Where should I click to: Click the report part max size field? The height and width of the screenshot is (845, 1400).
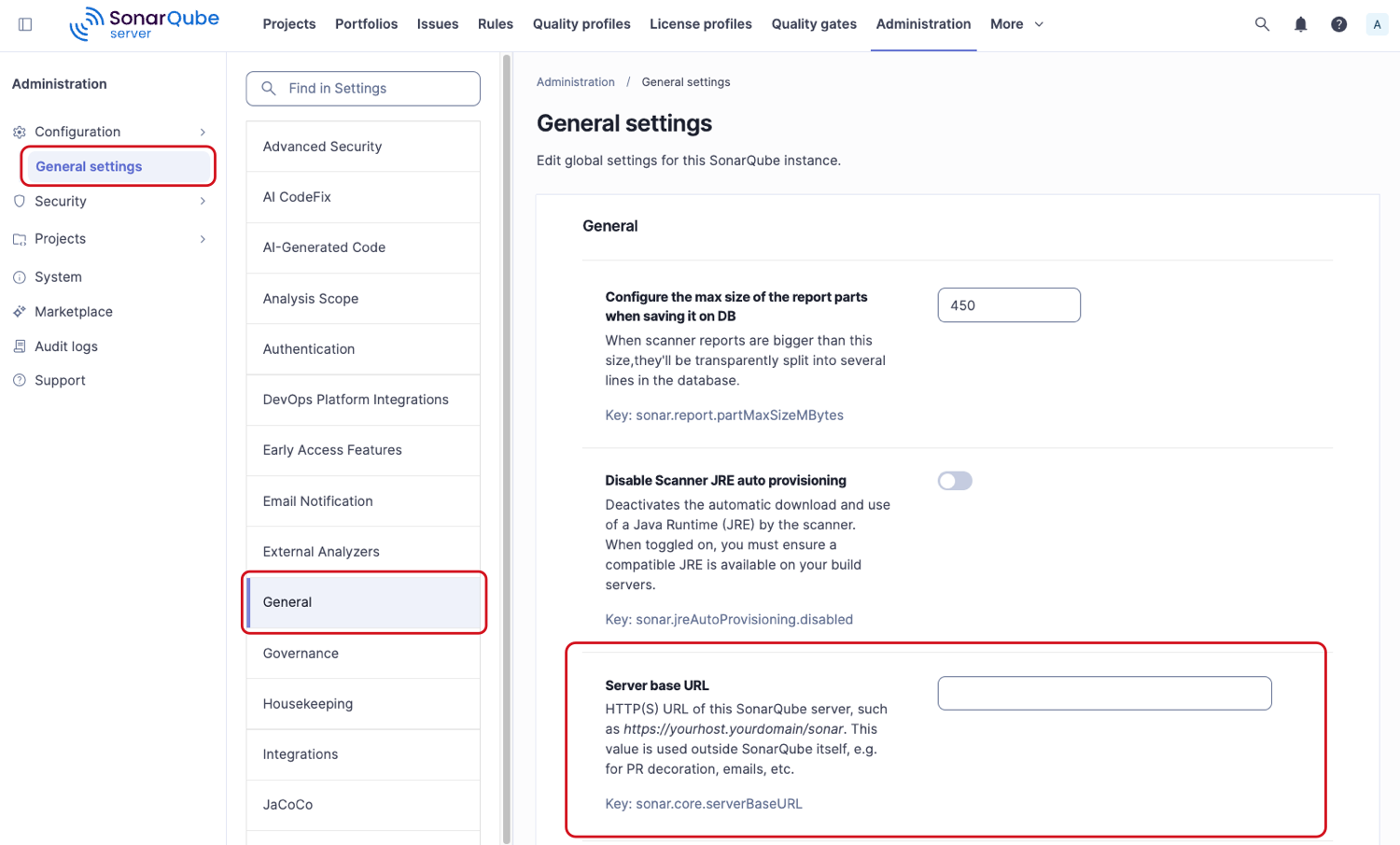pos(1009,305)
